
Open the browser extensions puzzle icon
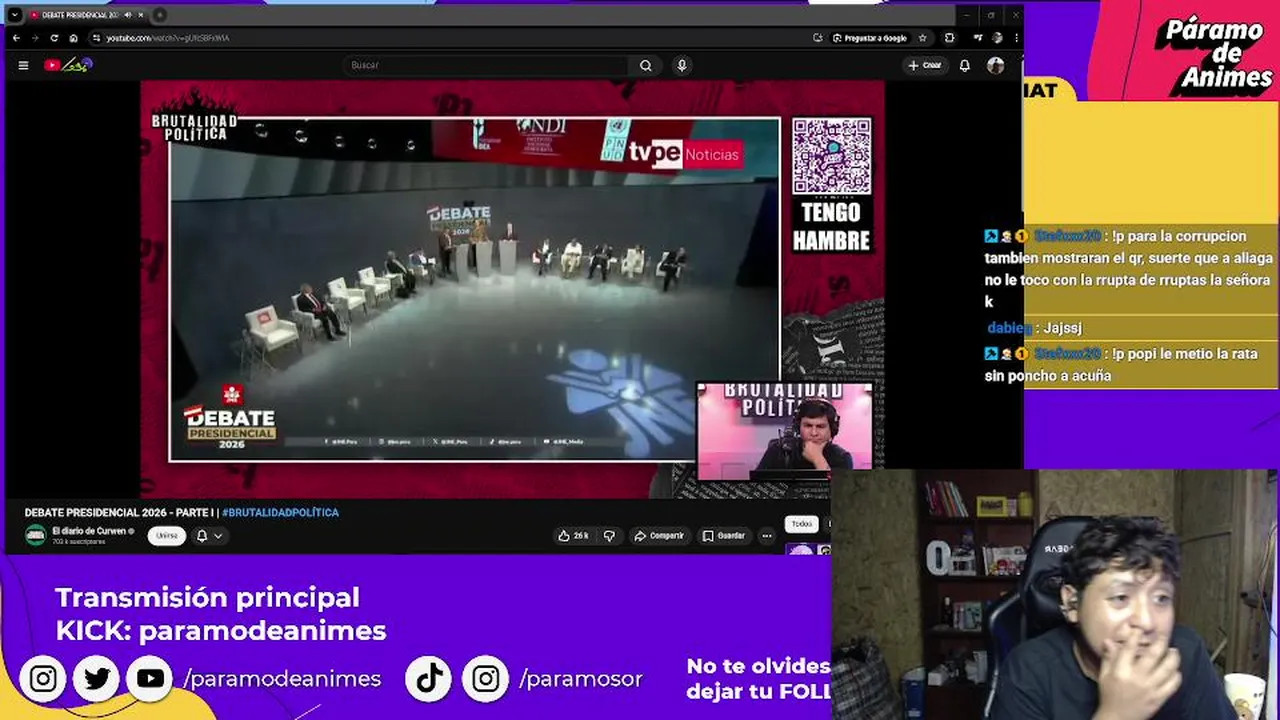point(949,38)
